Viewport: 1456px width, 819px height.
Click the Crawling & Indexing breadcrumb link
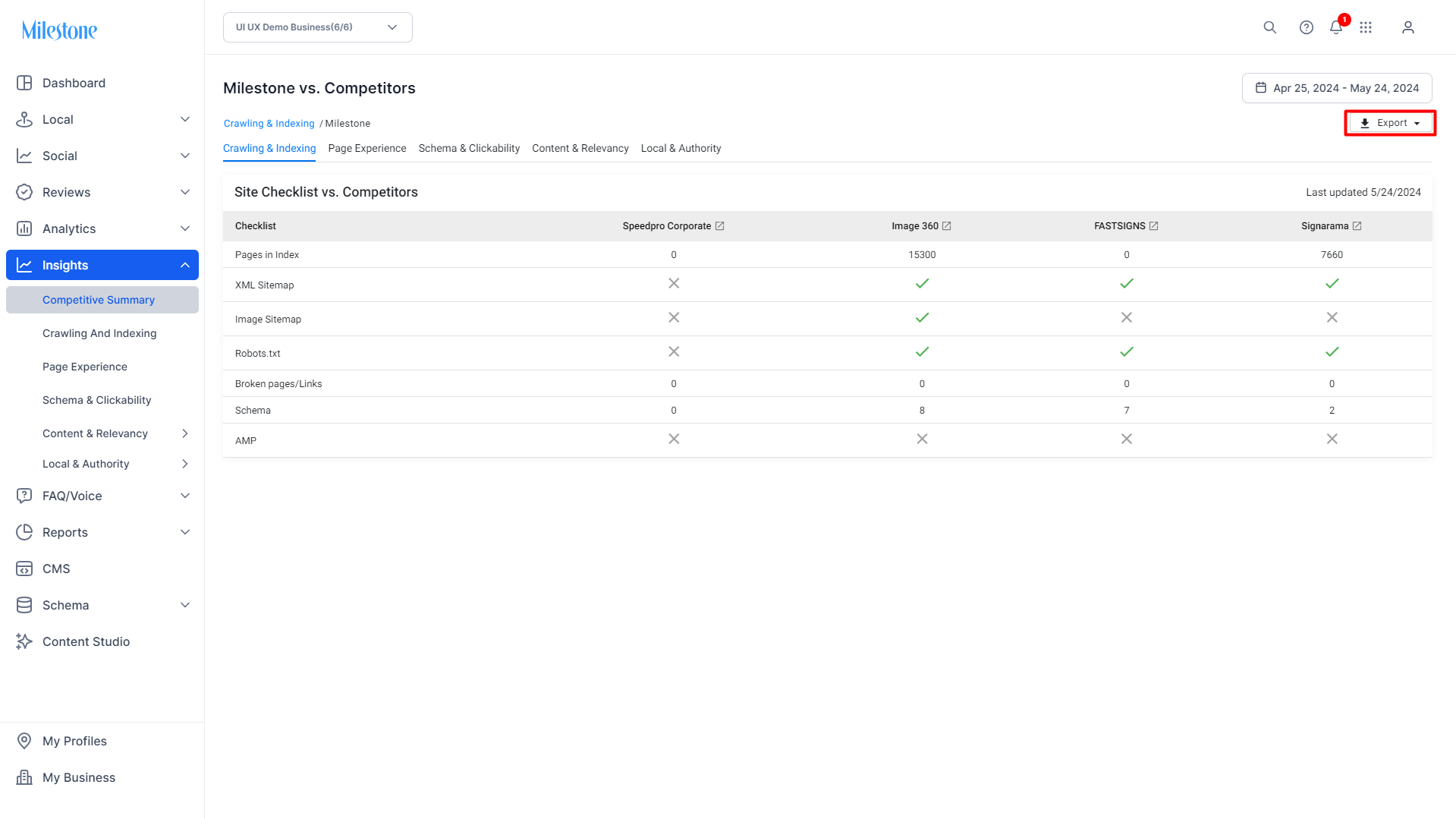pyautogui.click(x=269, y=124)
